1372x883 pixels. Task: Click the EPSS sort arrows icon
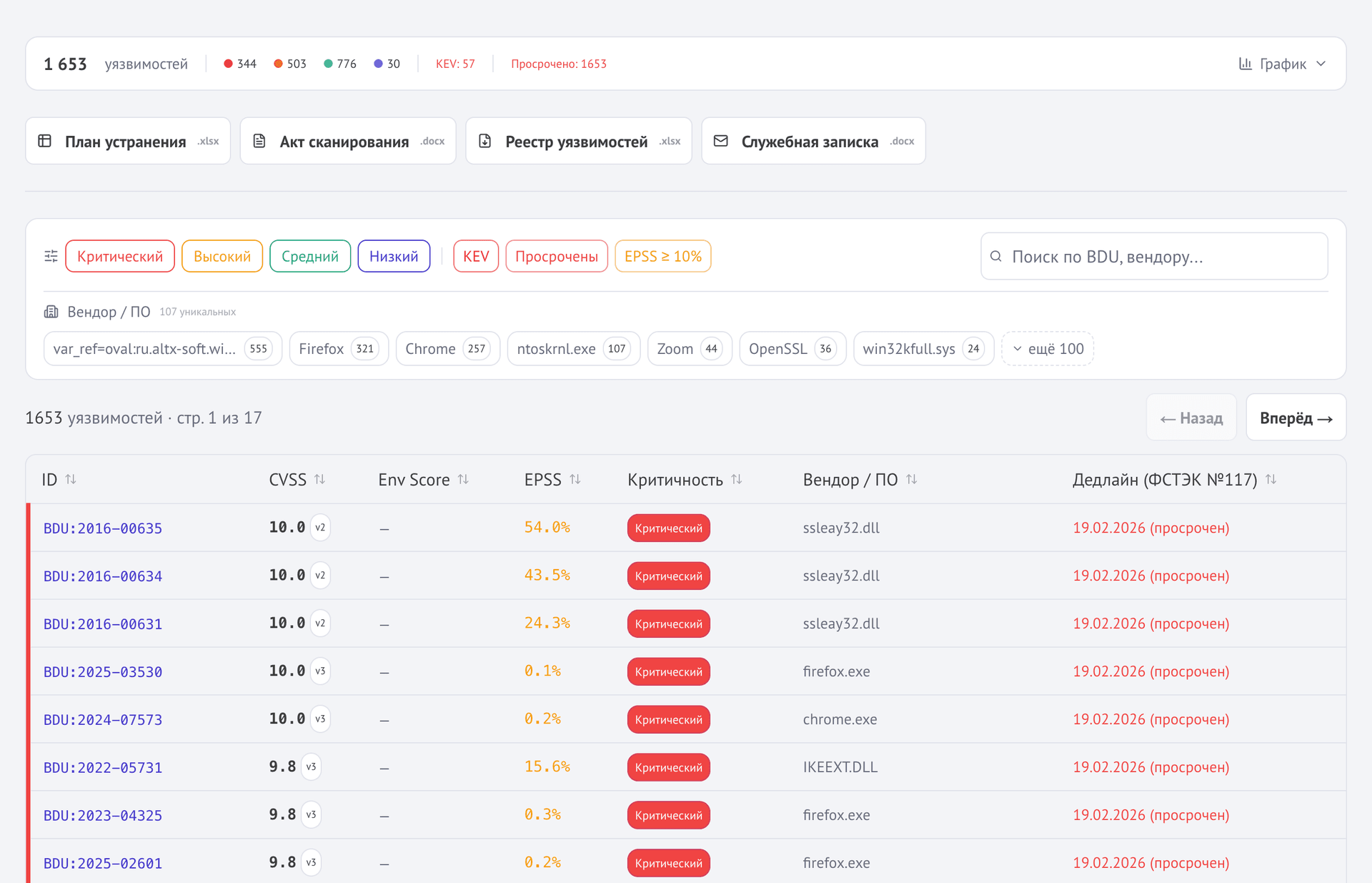click(x=575, y=479)
